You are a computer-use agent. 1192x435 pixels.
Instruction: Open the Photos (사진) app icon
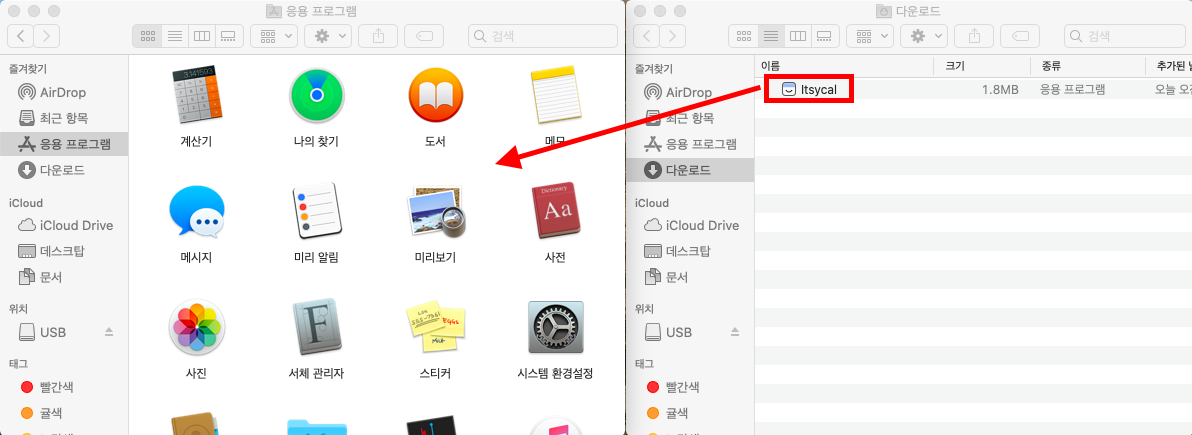(196, 327)
